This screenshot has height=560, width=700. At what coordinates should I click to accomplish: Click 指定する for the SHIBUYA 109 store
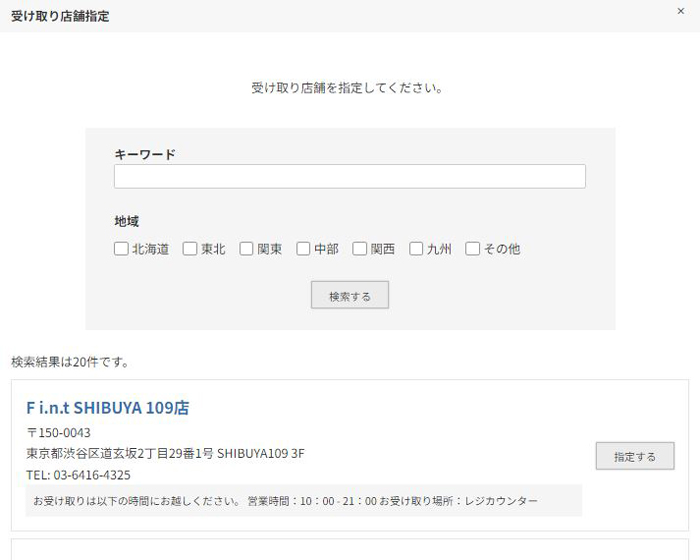(x=634, y=456)
